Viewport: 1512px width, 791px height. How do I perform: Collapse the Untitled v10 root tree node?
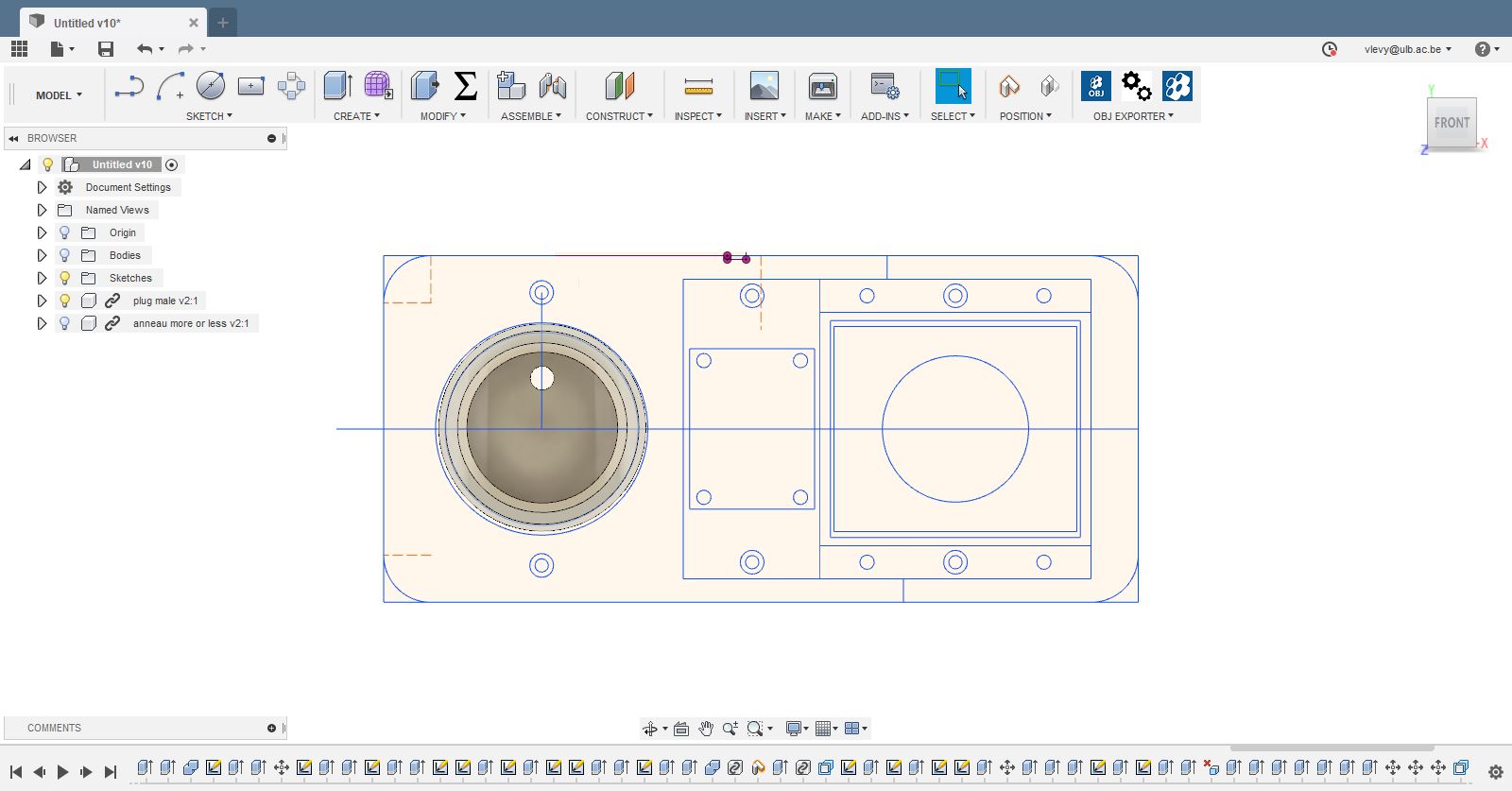pyautogui.click(x=26, y=164)
